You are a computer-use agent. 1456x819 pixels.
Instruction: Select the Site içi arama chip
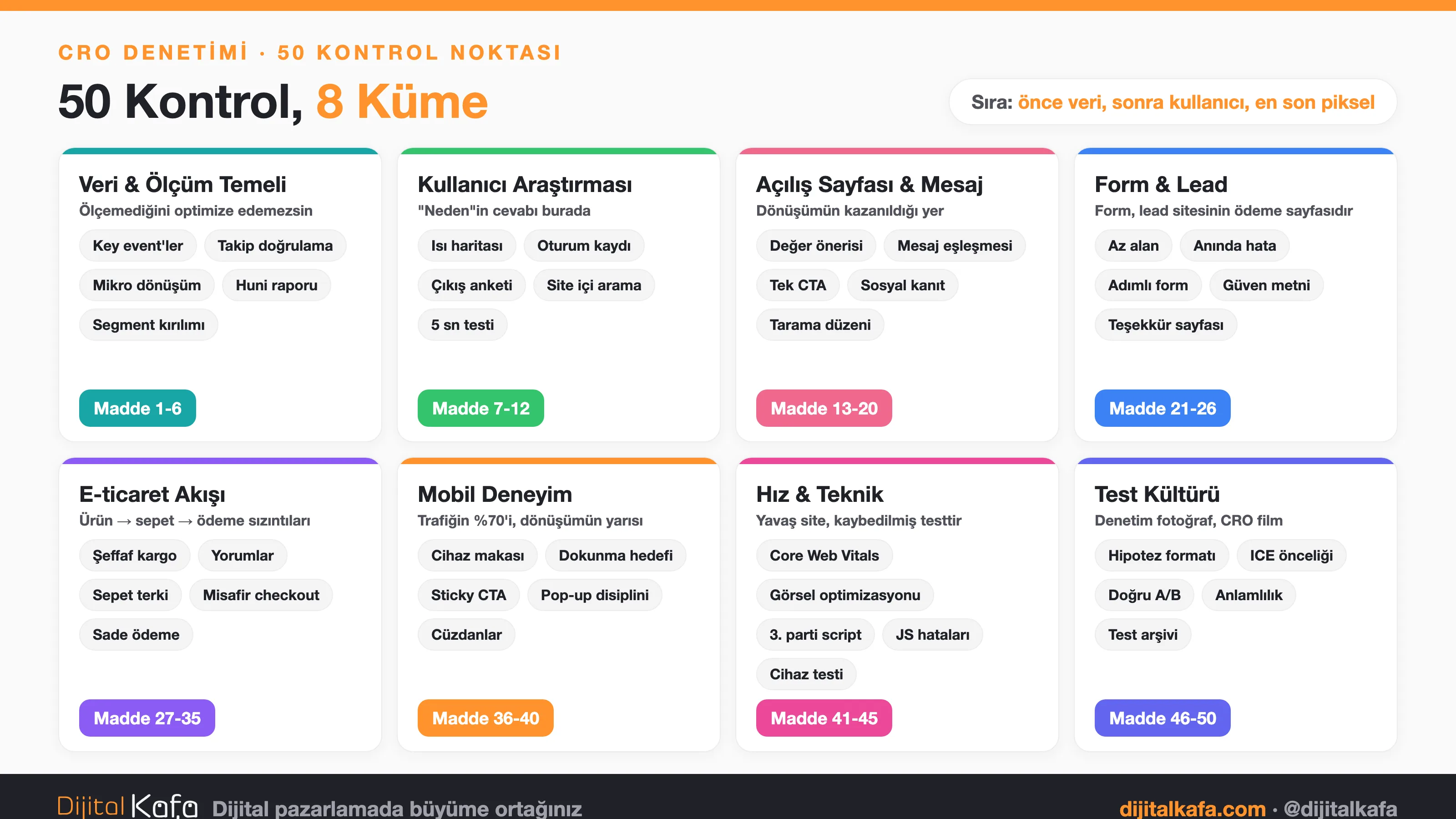click(x=594, y=285)
